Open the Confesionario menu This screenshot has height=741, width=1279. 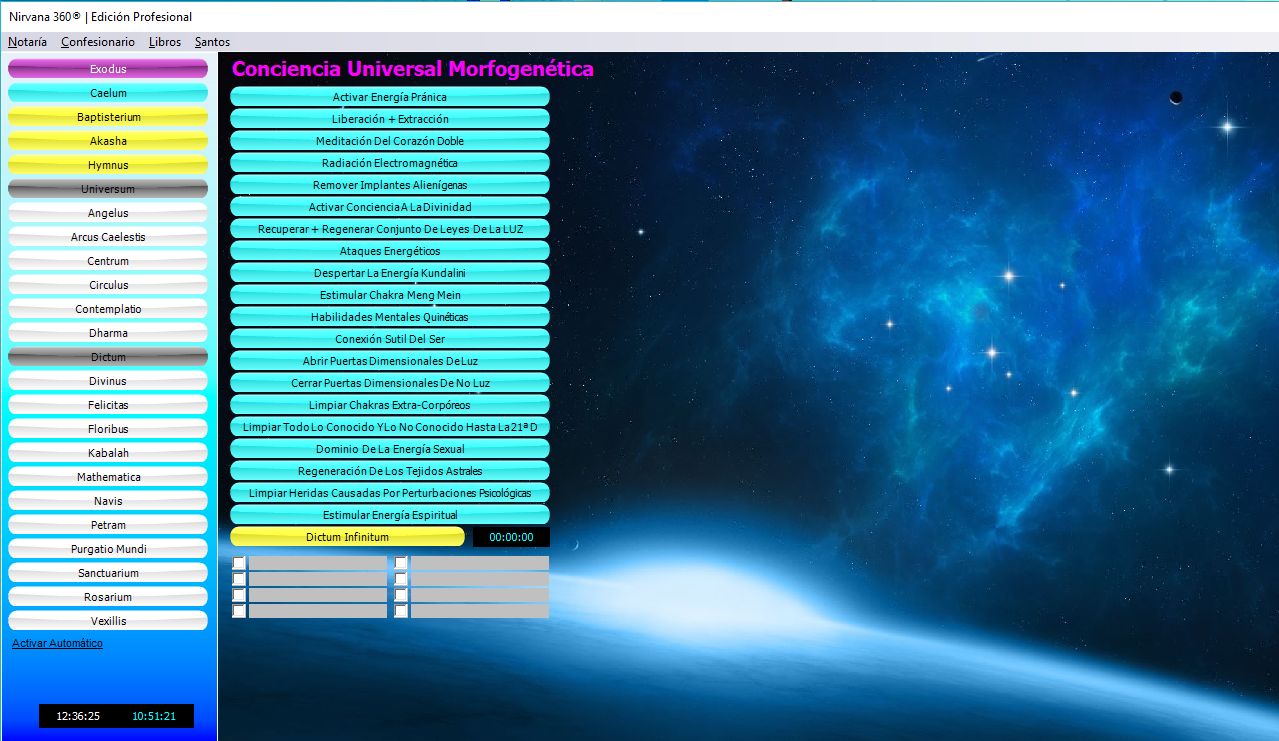(97, 42)
